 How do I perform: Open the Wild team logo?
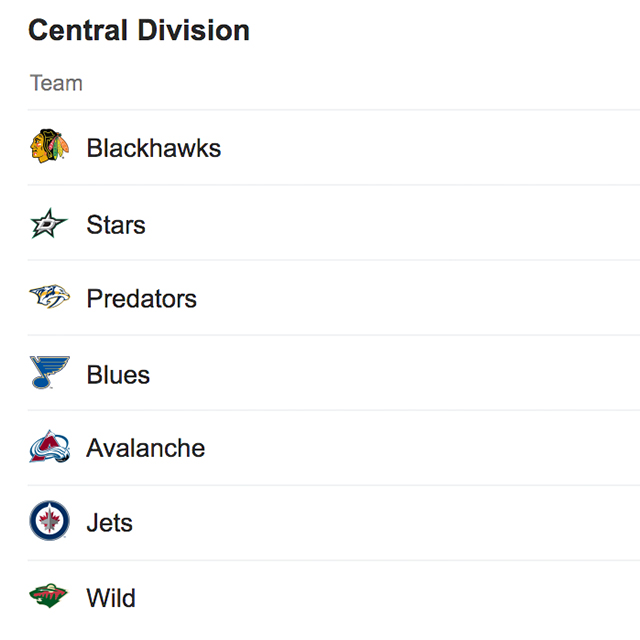tap(49, 598)
